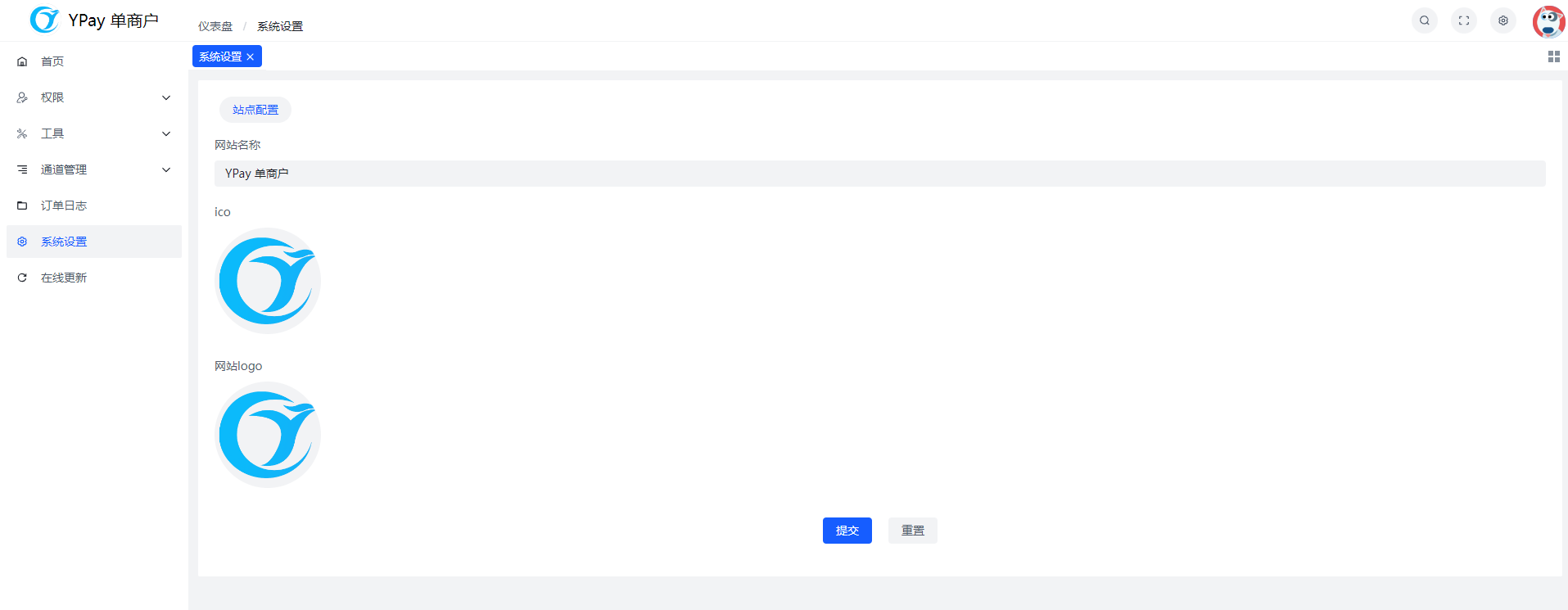Toggle fullscreen mode icon
1568x610 pixels.
[x=1464, y=20]
